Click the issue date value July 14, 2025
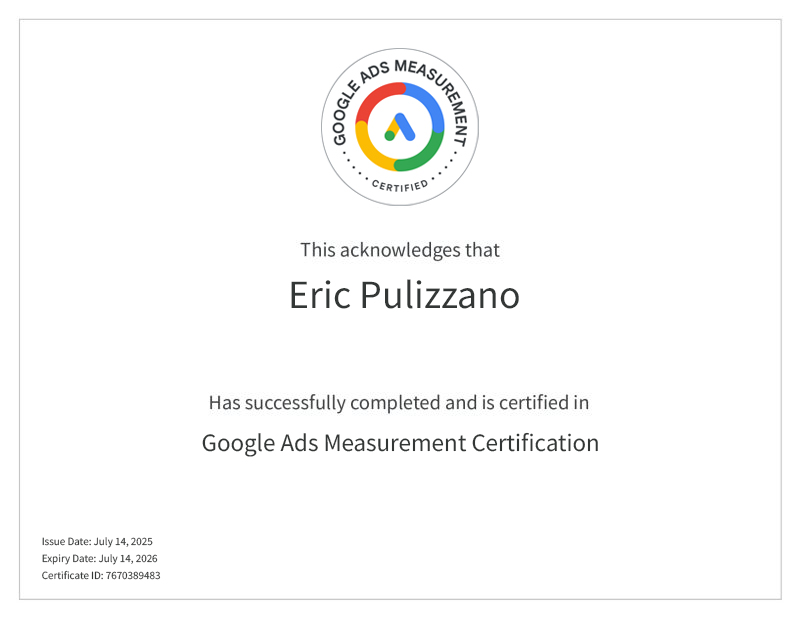 coord(123,541)
